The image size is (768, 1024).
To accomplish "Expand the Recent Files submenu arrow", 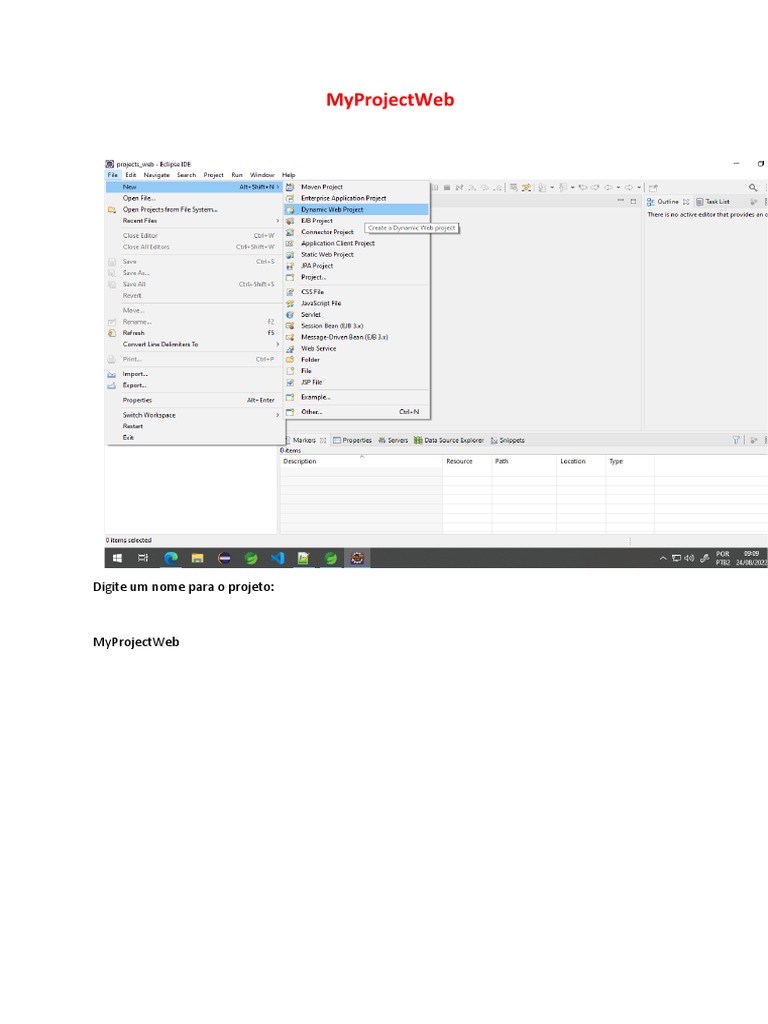I will (x=278, y=221).
